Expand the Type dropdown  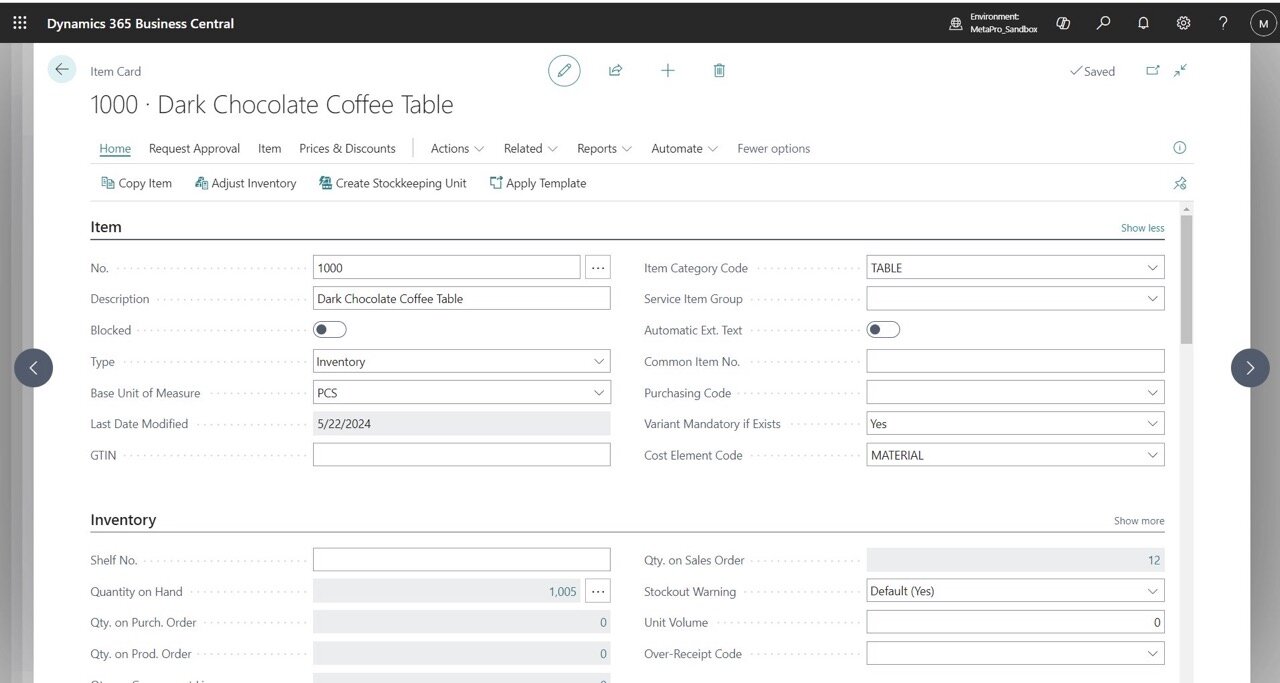click(599, 362)
